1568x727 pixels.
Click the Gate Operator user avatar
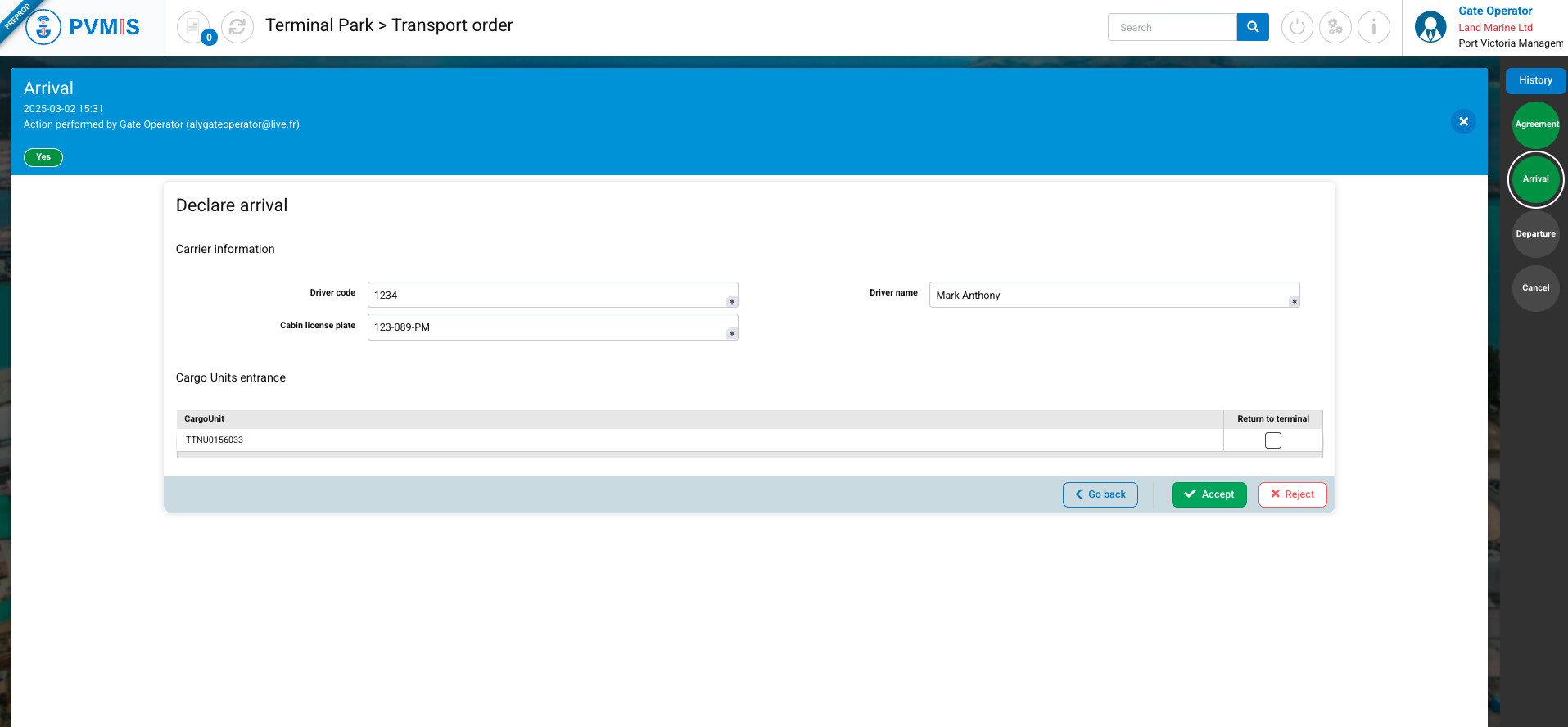click(1430, 27)
